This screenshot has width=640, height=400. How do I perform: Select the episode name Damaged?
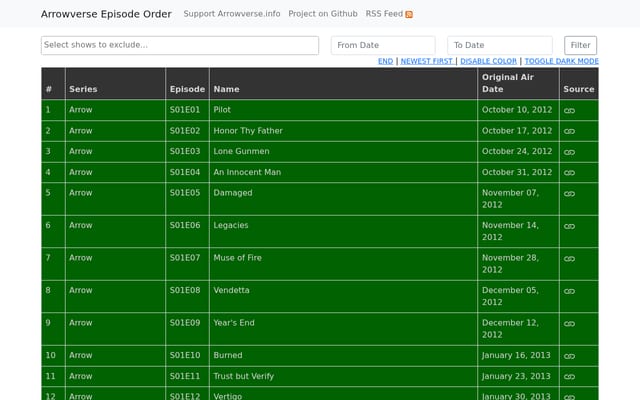pyautogui.click(x=233, y=193)
